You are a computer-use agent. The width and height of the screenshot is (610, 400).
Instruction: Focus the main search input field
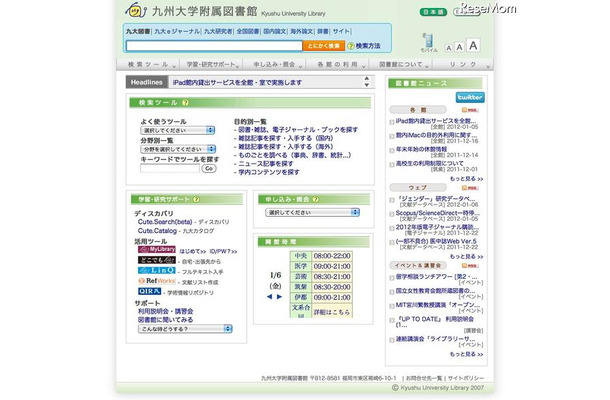tap(214, 46)
